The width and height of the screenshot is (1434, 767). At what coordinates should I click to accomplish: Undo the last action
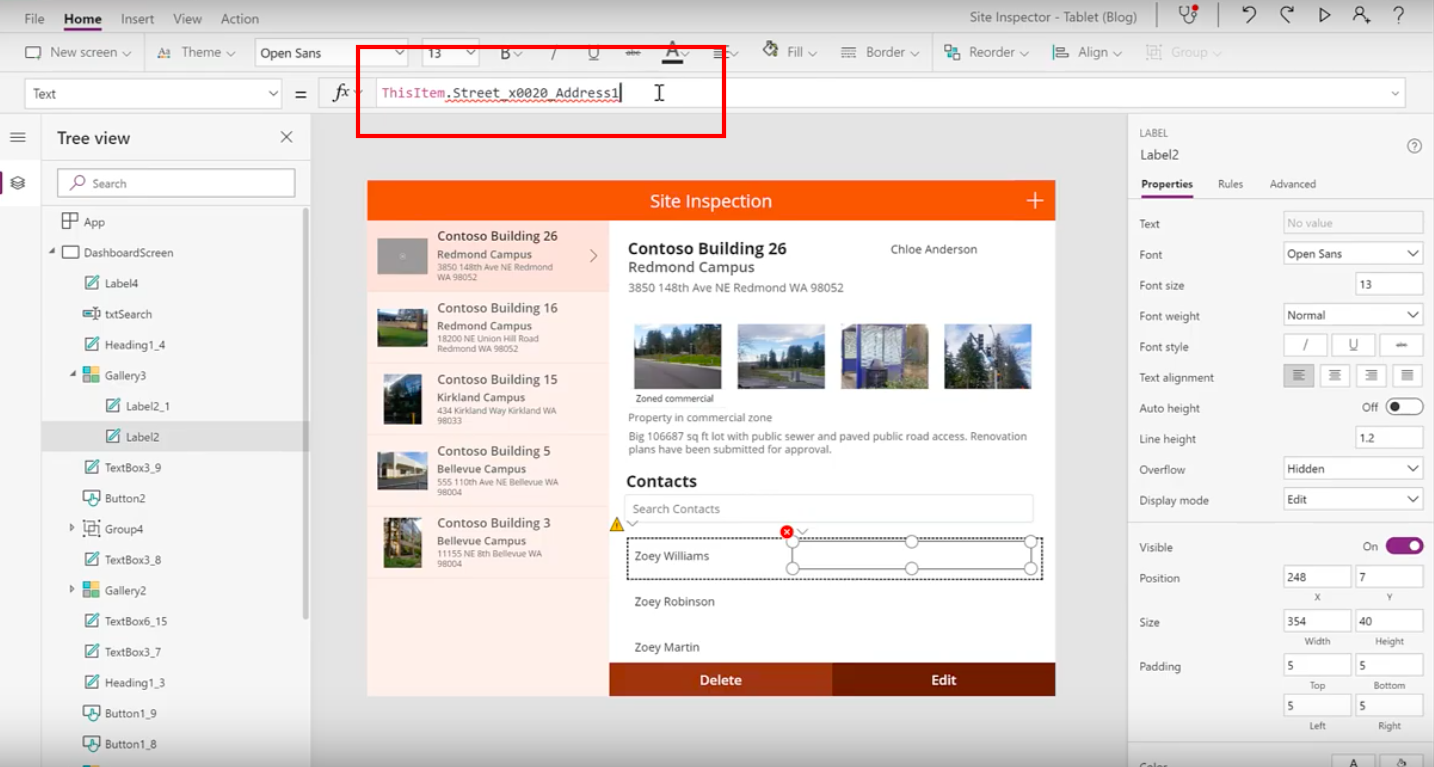(x=1249, y=15)
